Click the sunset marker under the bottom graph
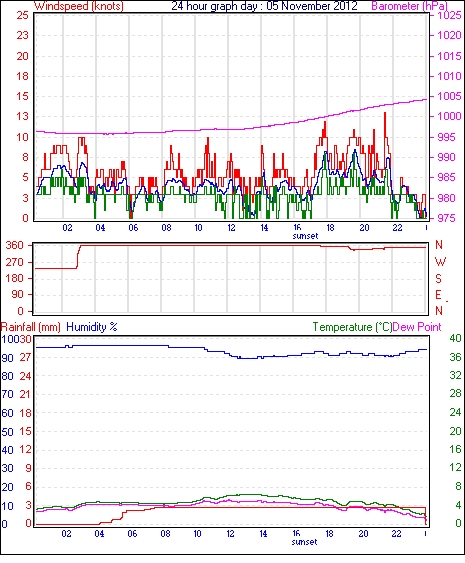 [304, 542]
